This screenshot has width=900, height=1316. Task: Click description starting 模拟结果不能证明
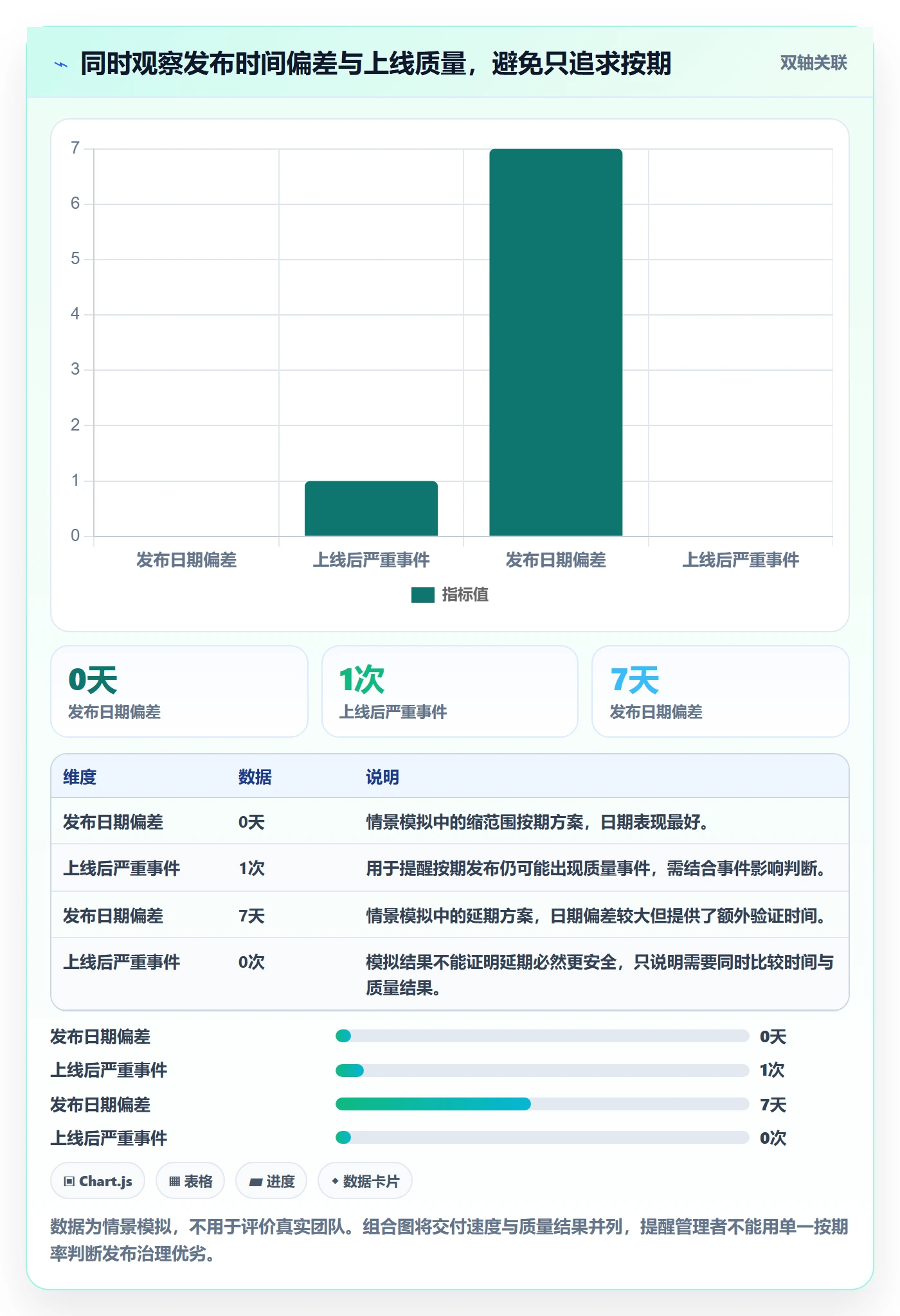pyautogui.click(x=600, y=975)
